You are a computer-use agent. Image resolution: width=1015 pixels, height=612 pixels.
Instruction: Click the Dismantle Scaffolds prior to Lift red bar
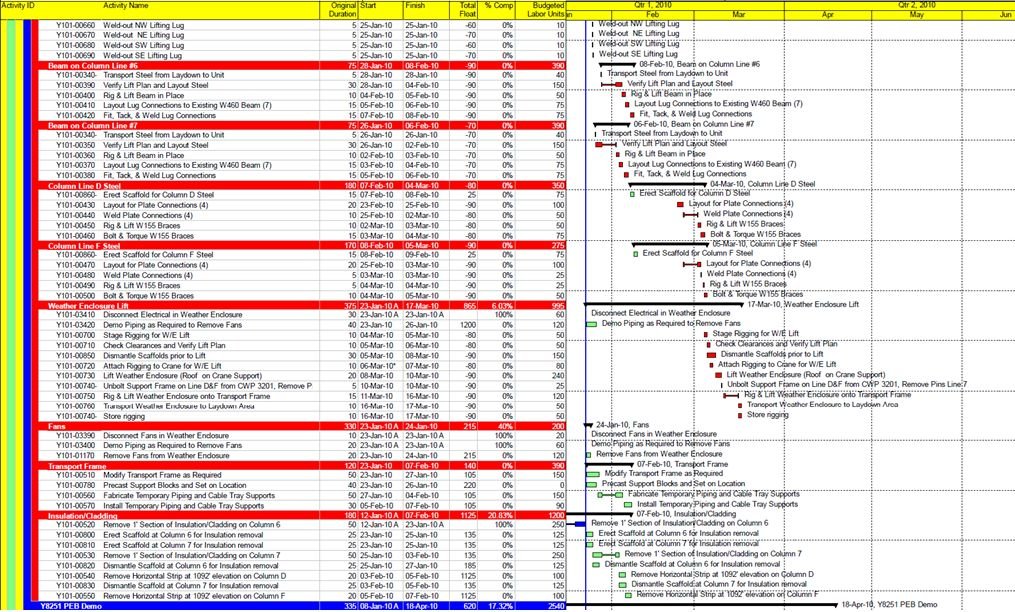tap(711, 355)
